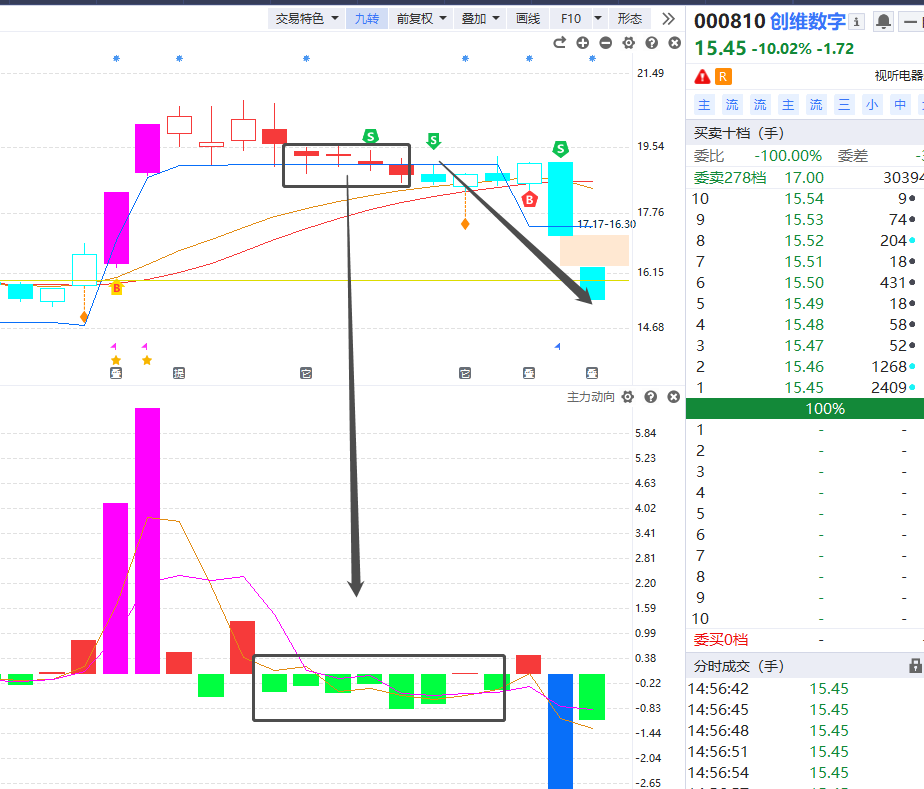Click the orange R margin-trading badge
Viewport: 924px width, 789px height.
724,76
